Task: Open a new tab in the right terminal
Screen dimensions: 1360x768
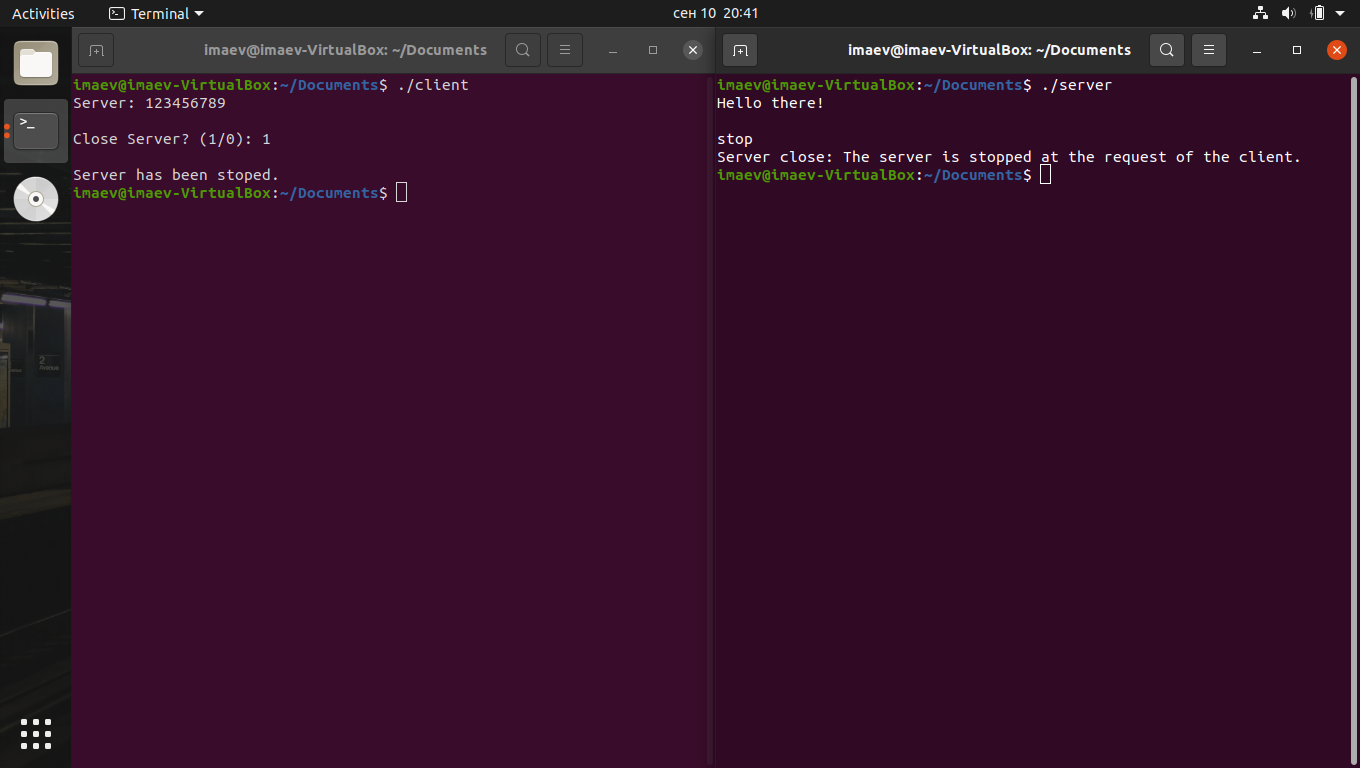Action: [739, 49]
